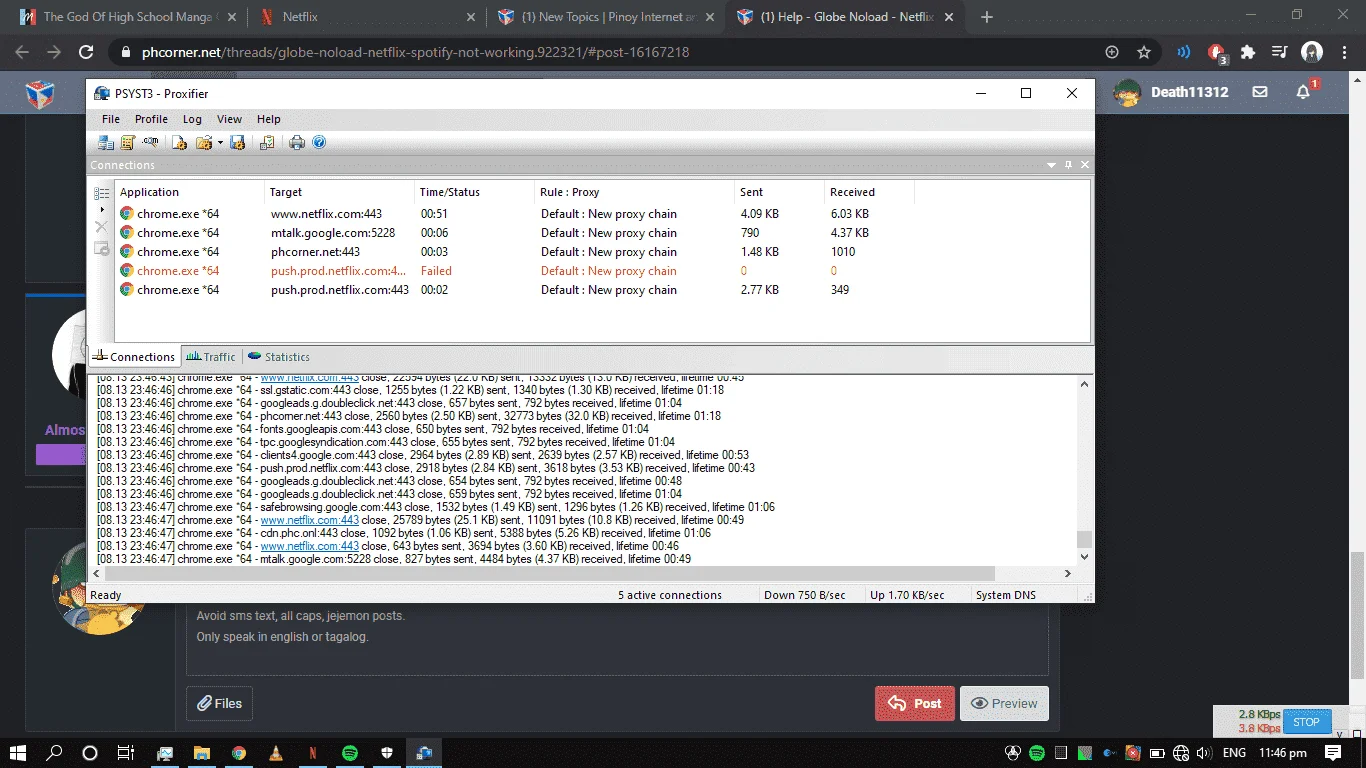Open the Help menu in Proxifier
Viewport: 1366px width, 768px height.
(x=269, y=119)
